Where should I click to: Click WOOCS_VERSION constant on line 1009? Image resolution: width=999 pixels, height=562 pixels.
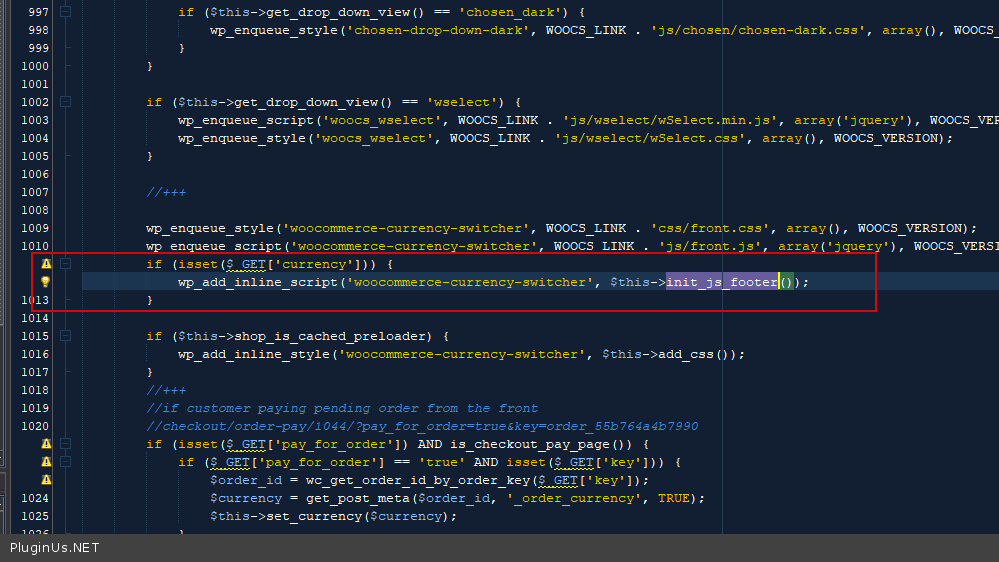point(909,228)
